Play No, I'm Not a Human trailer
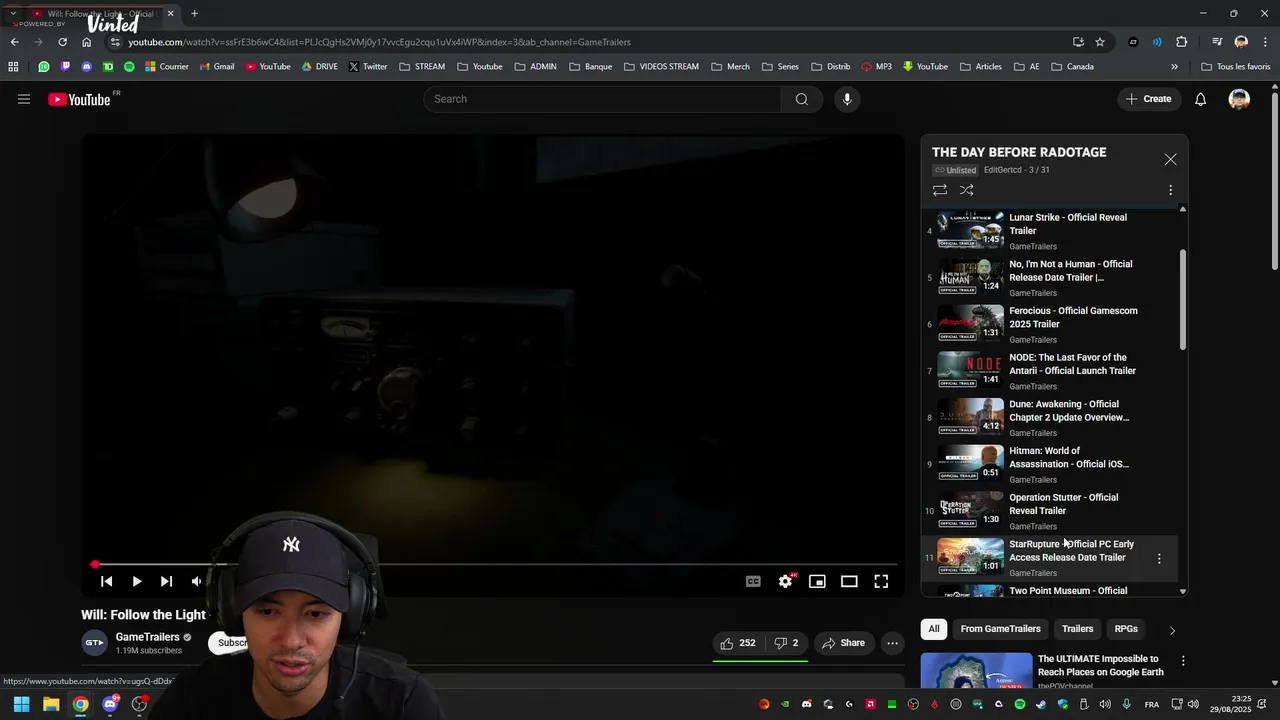Image resolution: width=1280 pixels, height=720 pixels. click(1050, 277)
